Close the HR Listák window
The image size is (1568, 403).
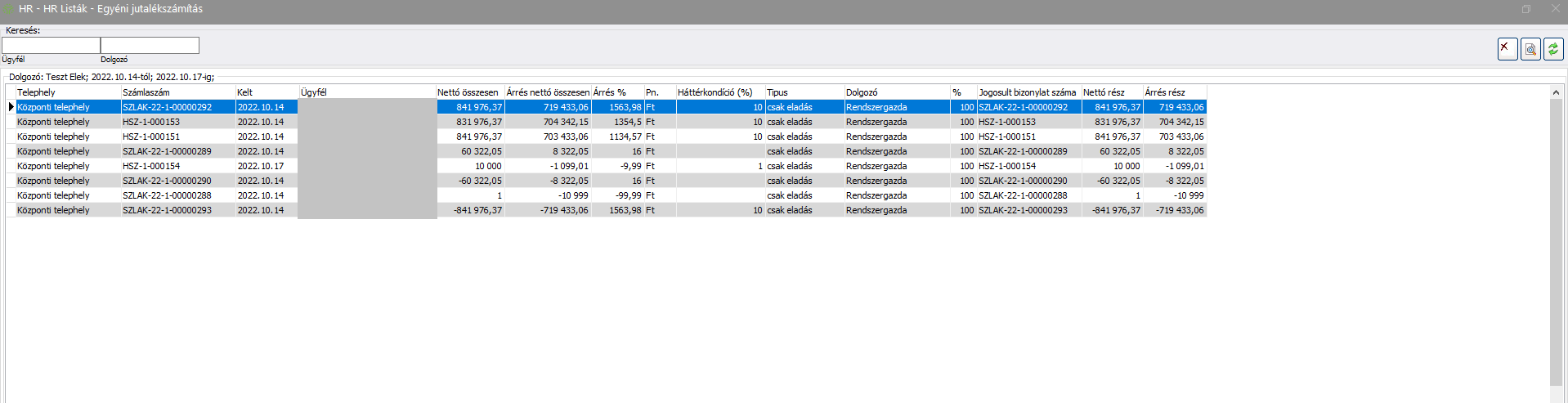(1555, 9)
